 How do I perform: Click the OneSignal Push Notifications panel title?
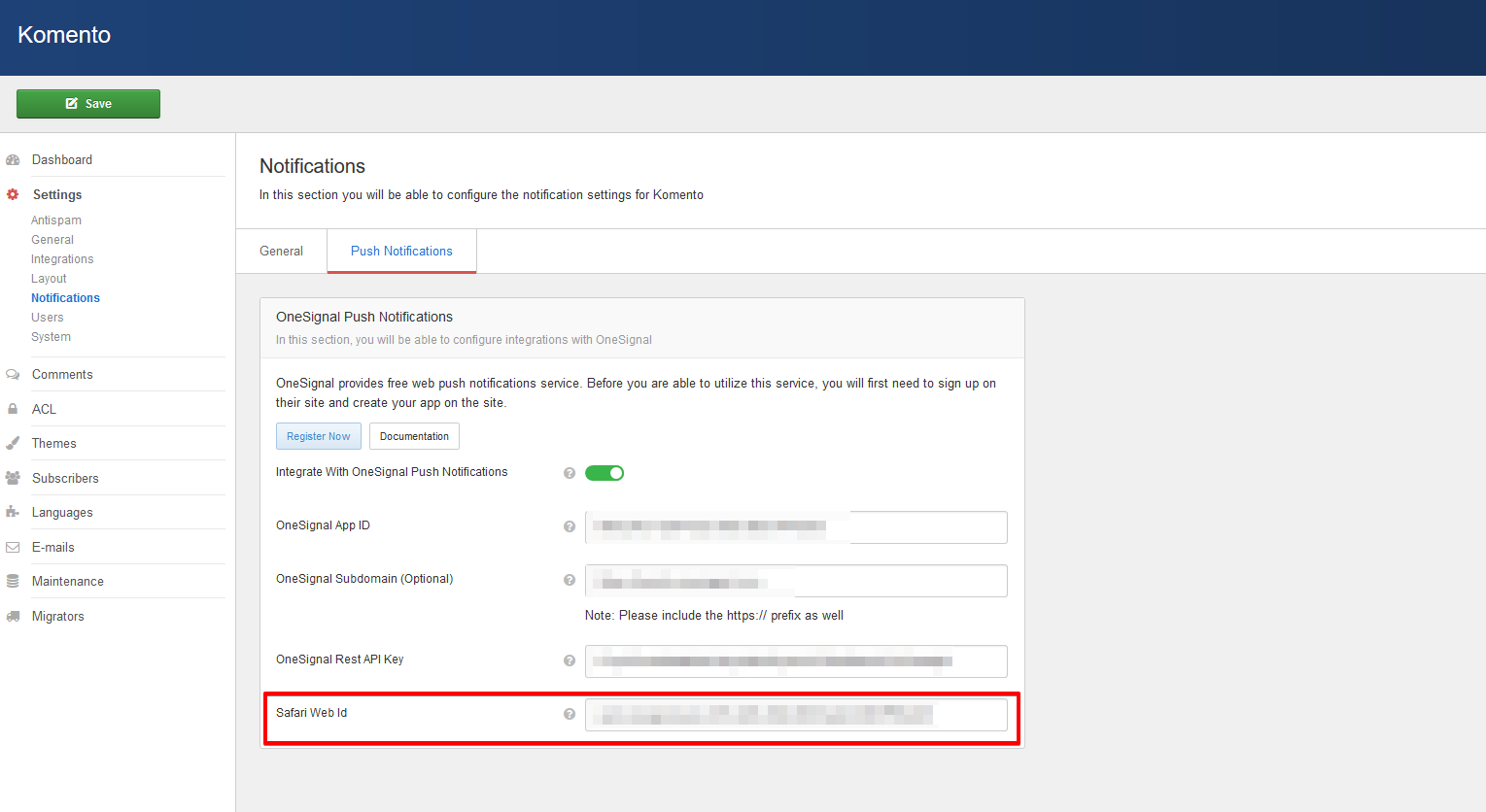364,317
